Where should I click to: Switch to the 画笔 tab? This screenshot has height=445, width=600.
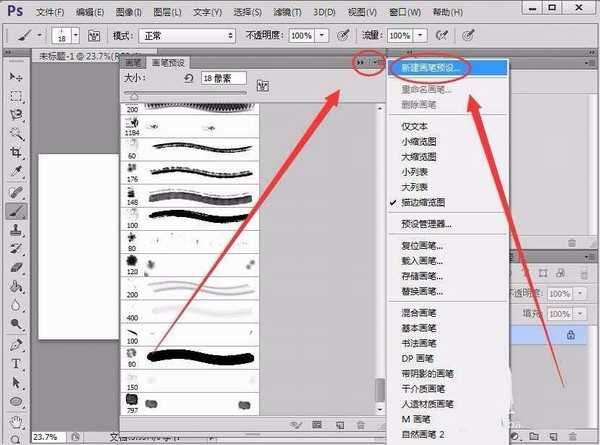click(133, 62)
